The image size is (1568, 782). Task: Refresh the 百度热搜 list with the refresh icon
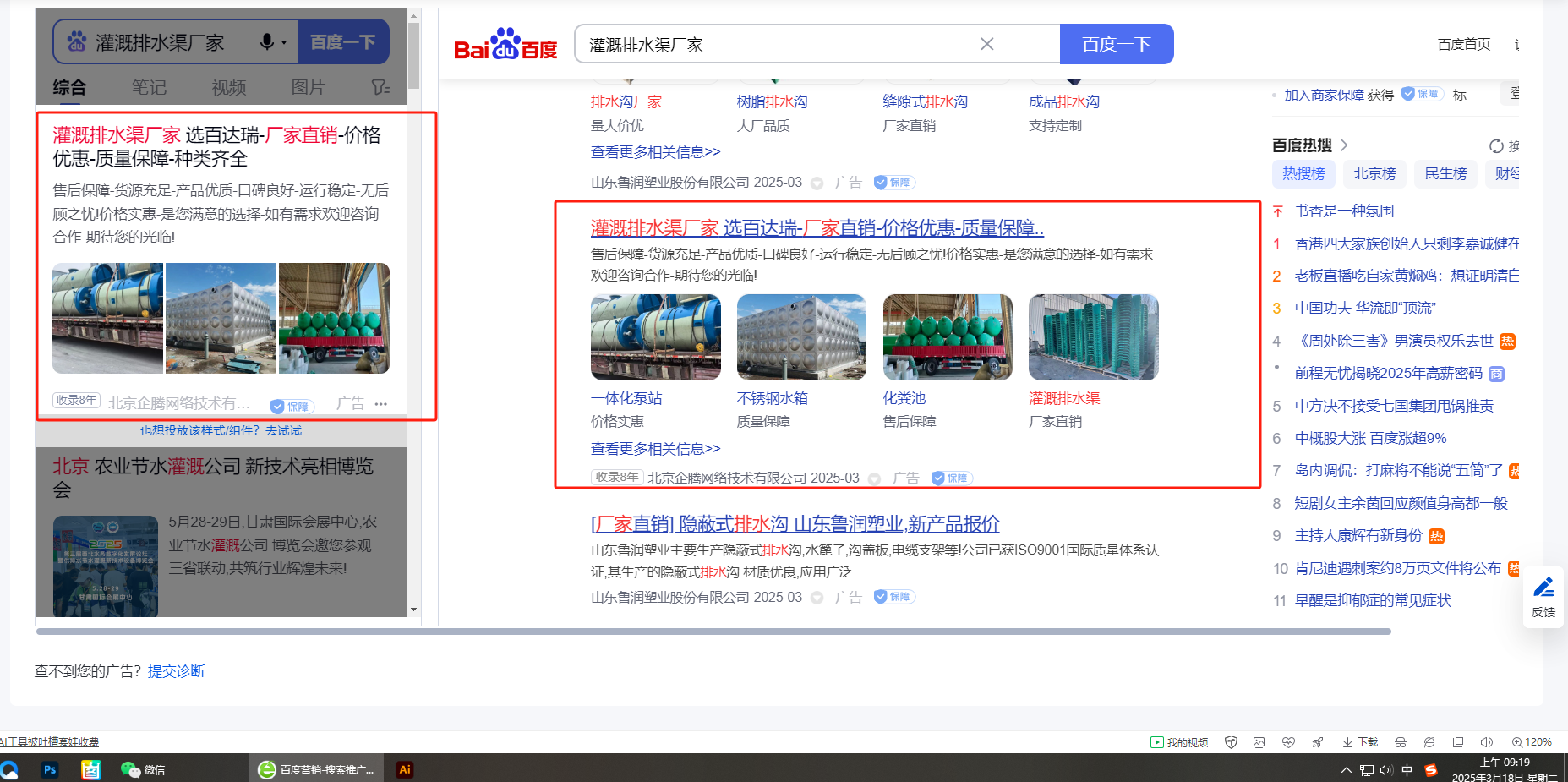[1496, 146]
